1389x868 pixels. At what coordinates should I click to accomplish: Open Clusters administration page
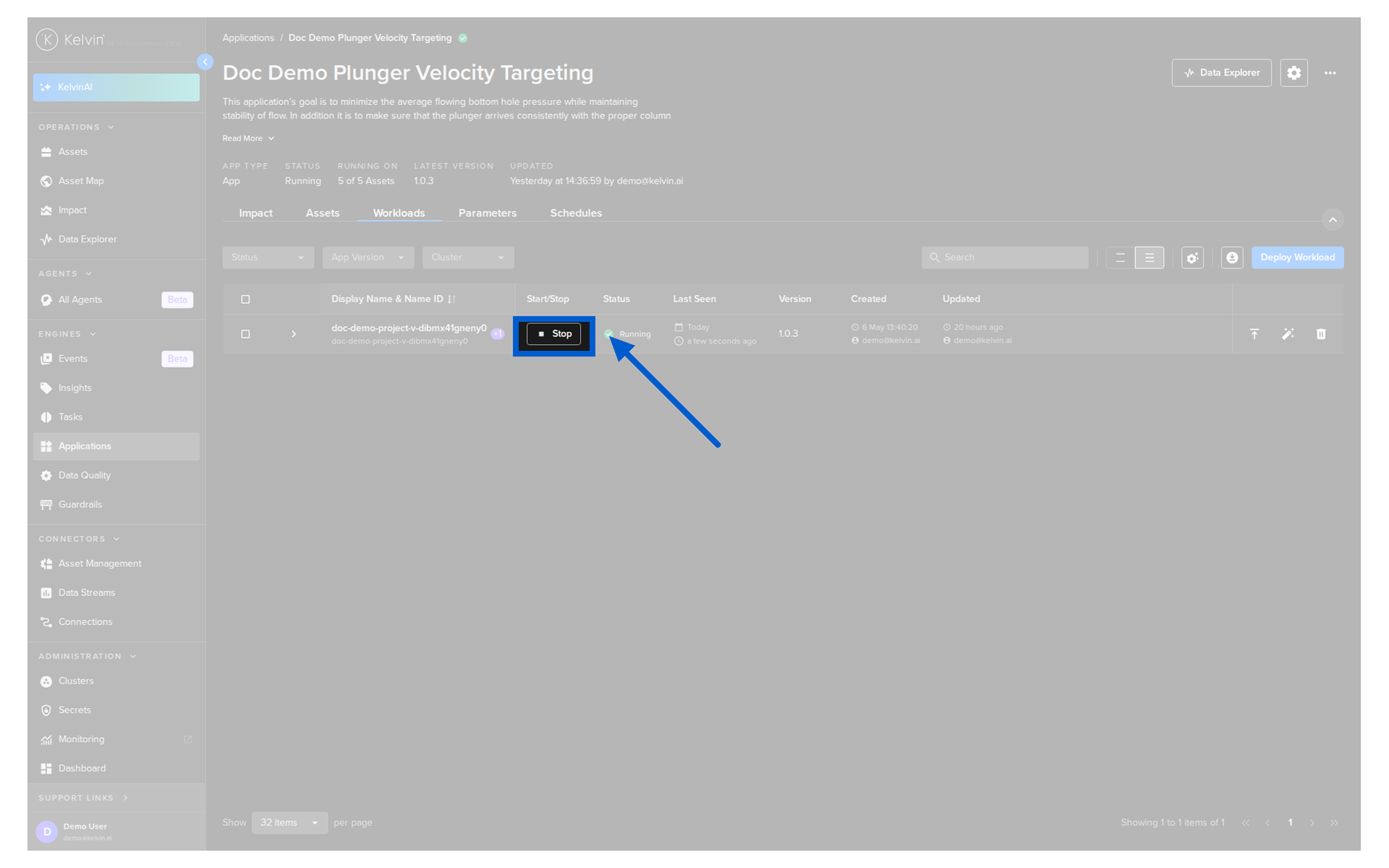tap(116, 681)
